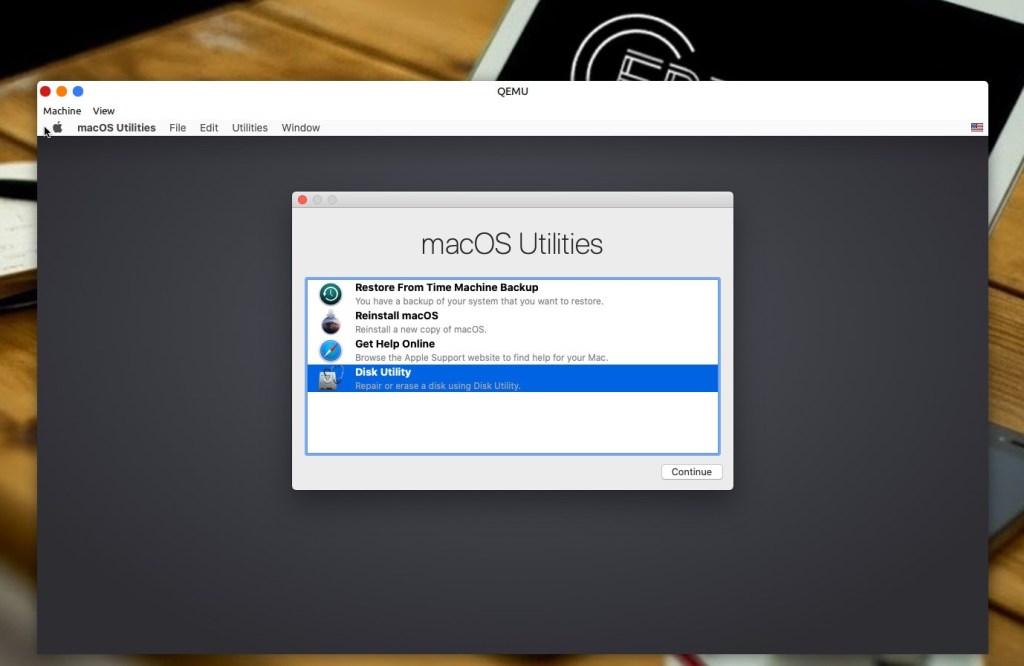
Task: Click the Disk Utility drive icon
Action: pos(330,378)
